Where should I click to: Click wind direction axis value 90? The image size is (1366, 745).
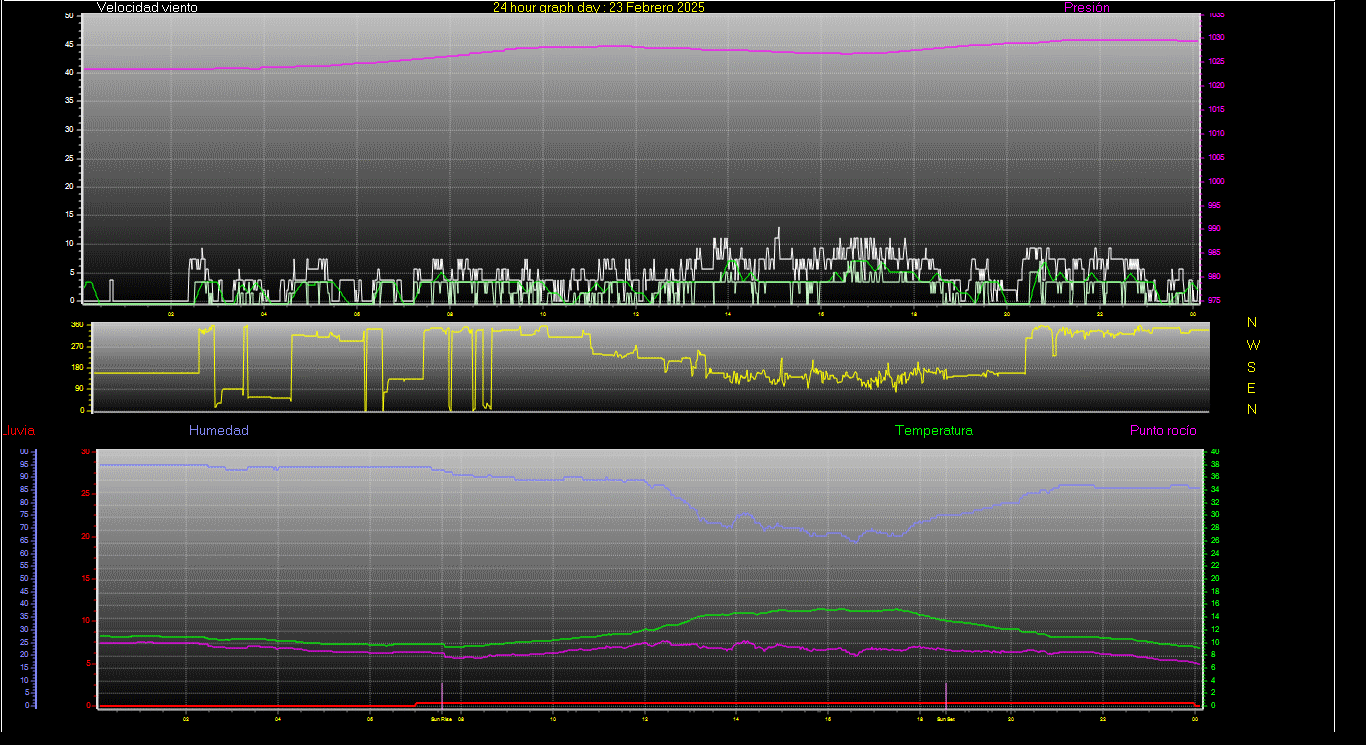(79, 389)
